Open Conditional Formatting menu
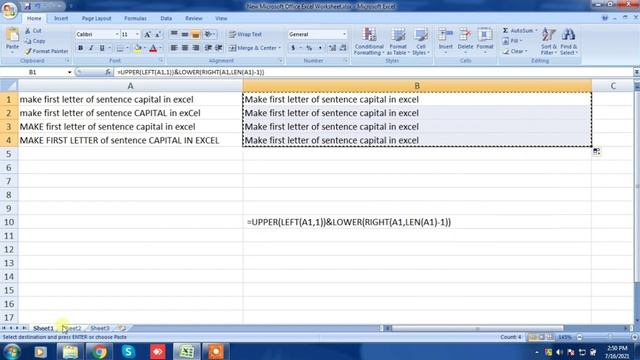 point(369,41)
